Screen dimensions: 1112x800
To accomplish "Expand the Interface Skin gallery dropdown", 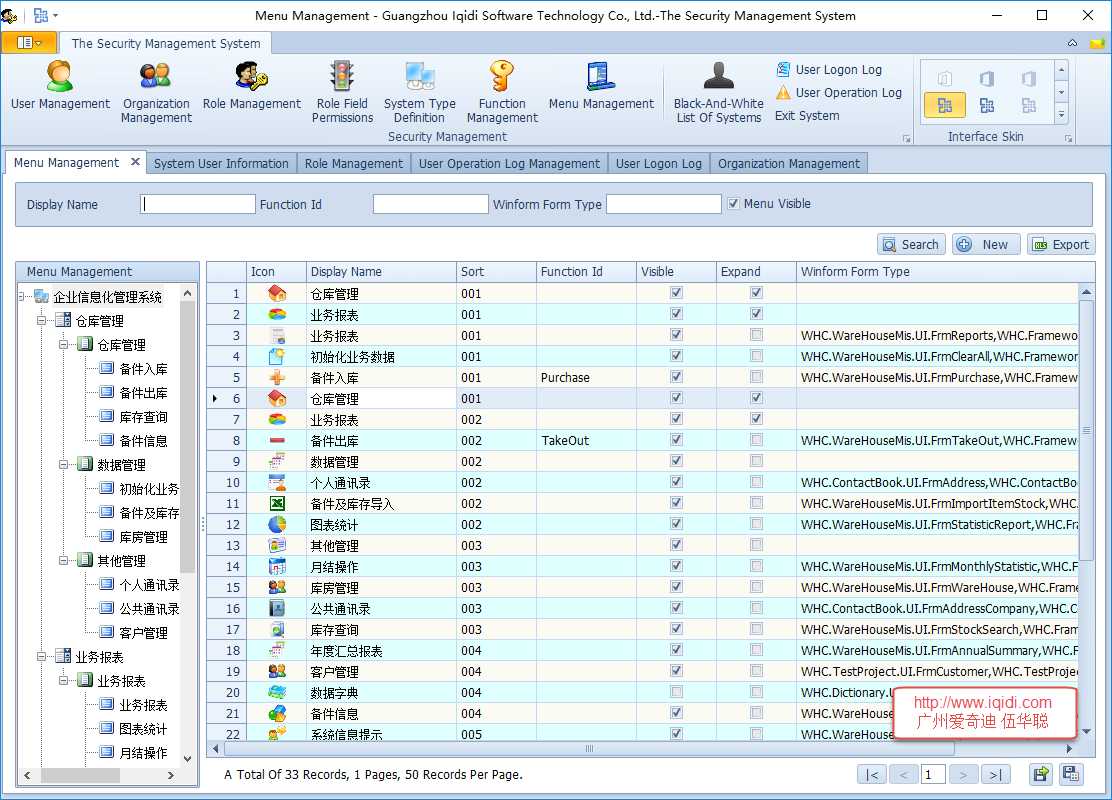I will pyautogui.click(x=1061, y=113).
